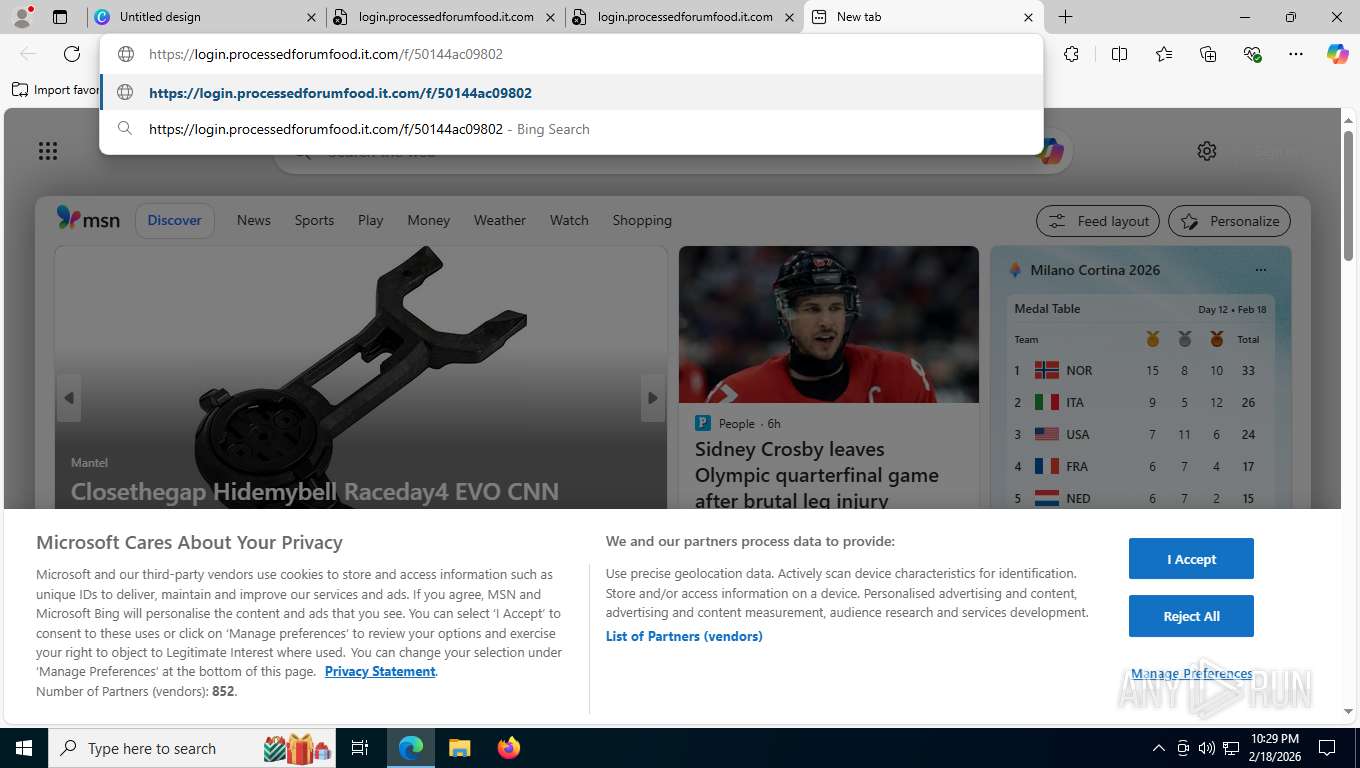Screen dimensions: 1360x768
Task: Open Microsoft Edge taskbar icon
Action: click(x=411, y=748)
